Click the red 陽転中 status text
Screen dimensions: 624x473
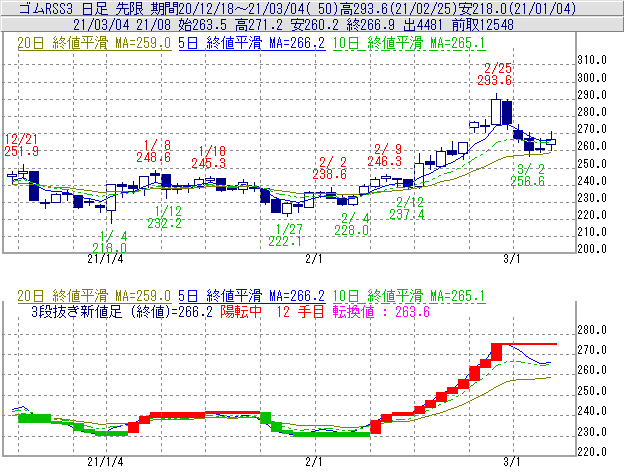coord(241,312)
